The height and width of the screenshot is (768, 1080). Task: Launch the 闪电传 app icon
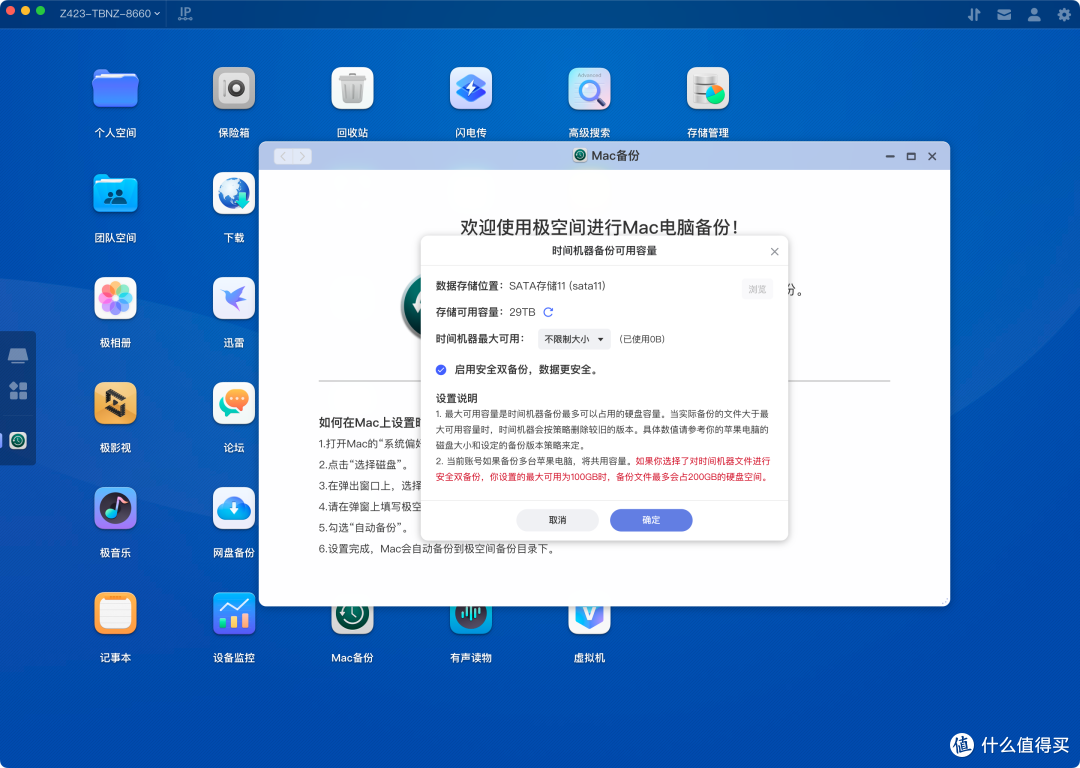(x=470, y=89)
